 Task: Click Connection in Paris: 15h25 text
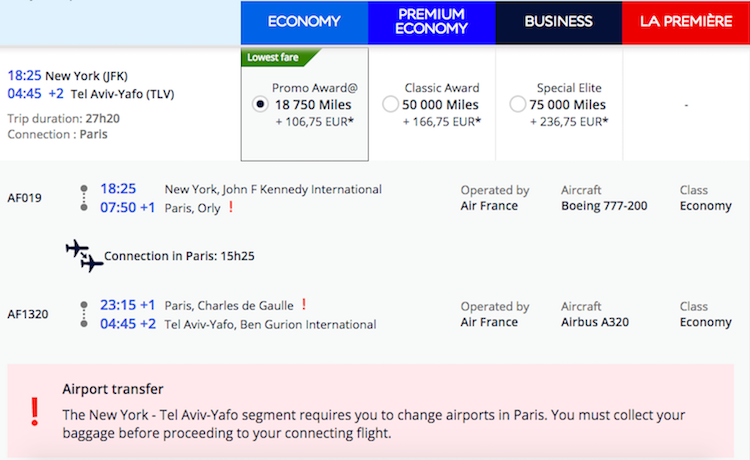pos(179,256)
